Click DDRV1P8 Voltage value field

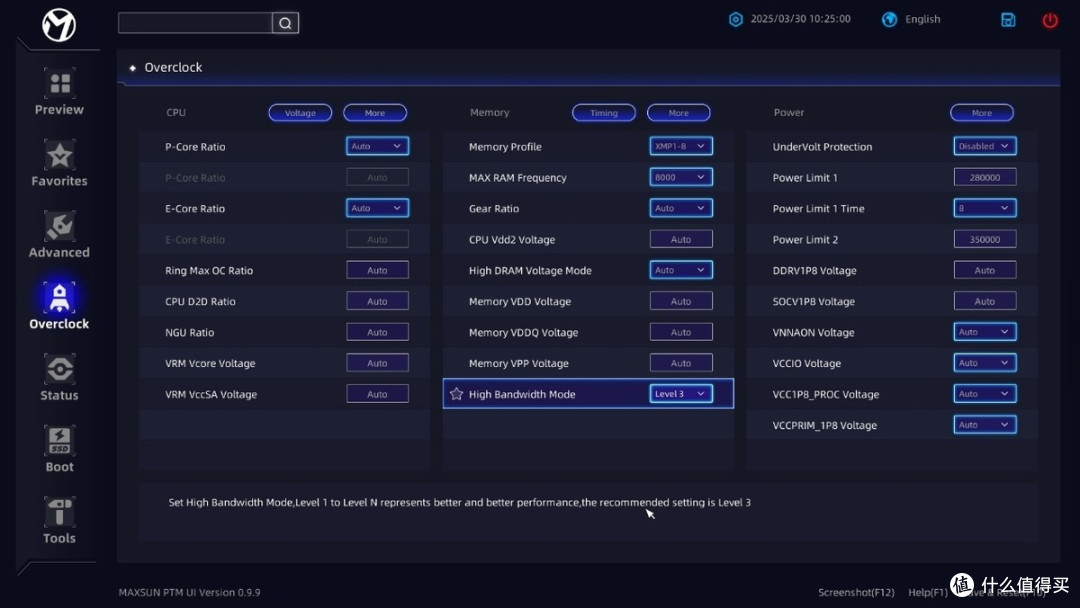(985, 270)
